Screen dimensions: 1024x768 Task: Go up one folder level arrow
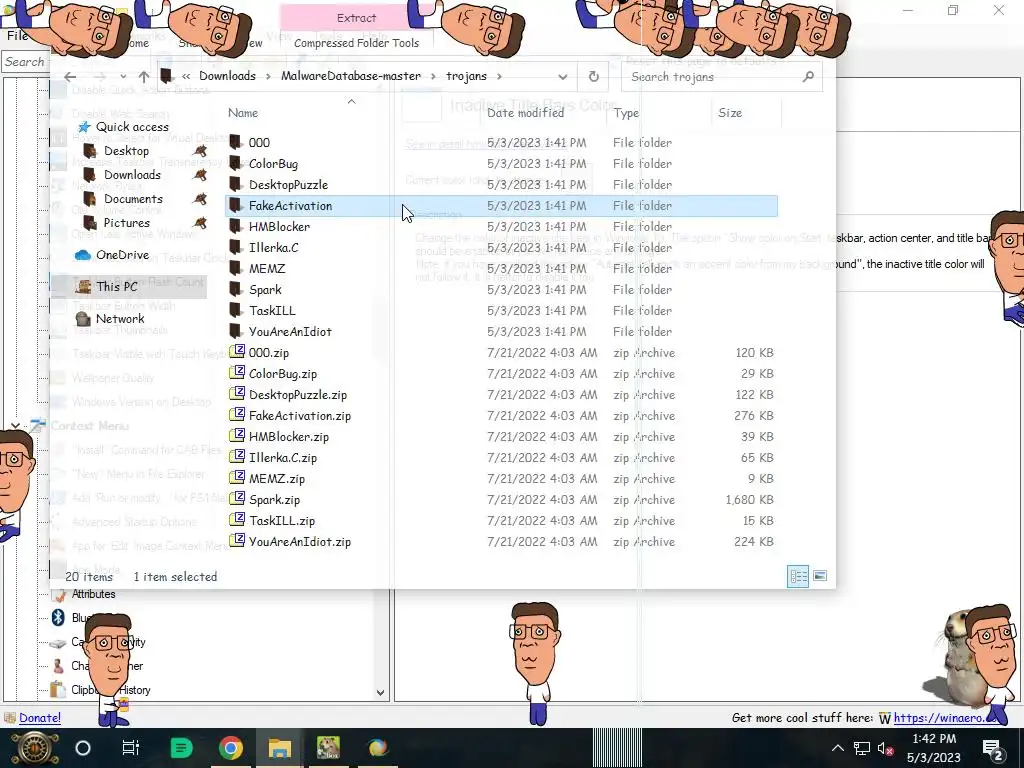point(144,76)
